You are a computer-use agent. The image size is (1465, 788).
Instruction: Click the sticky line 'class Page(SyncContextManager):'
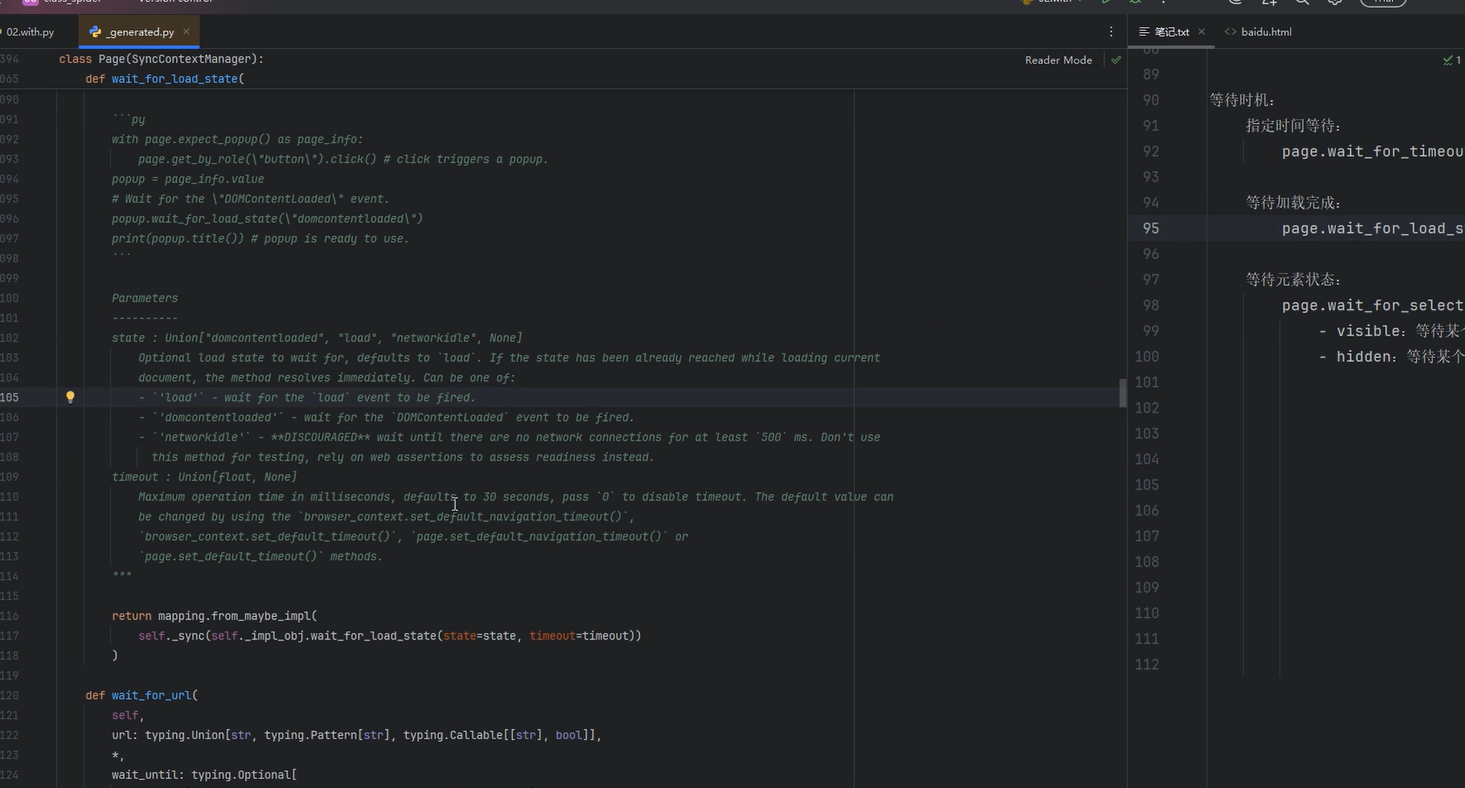pos(161,59)
